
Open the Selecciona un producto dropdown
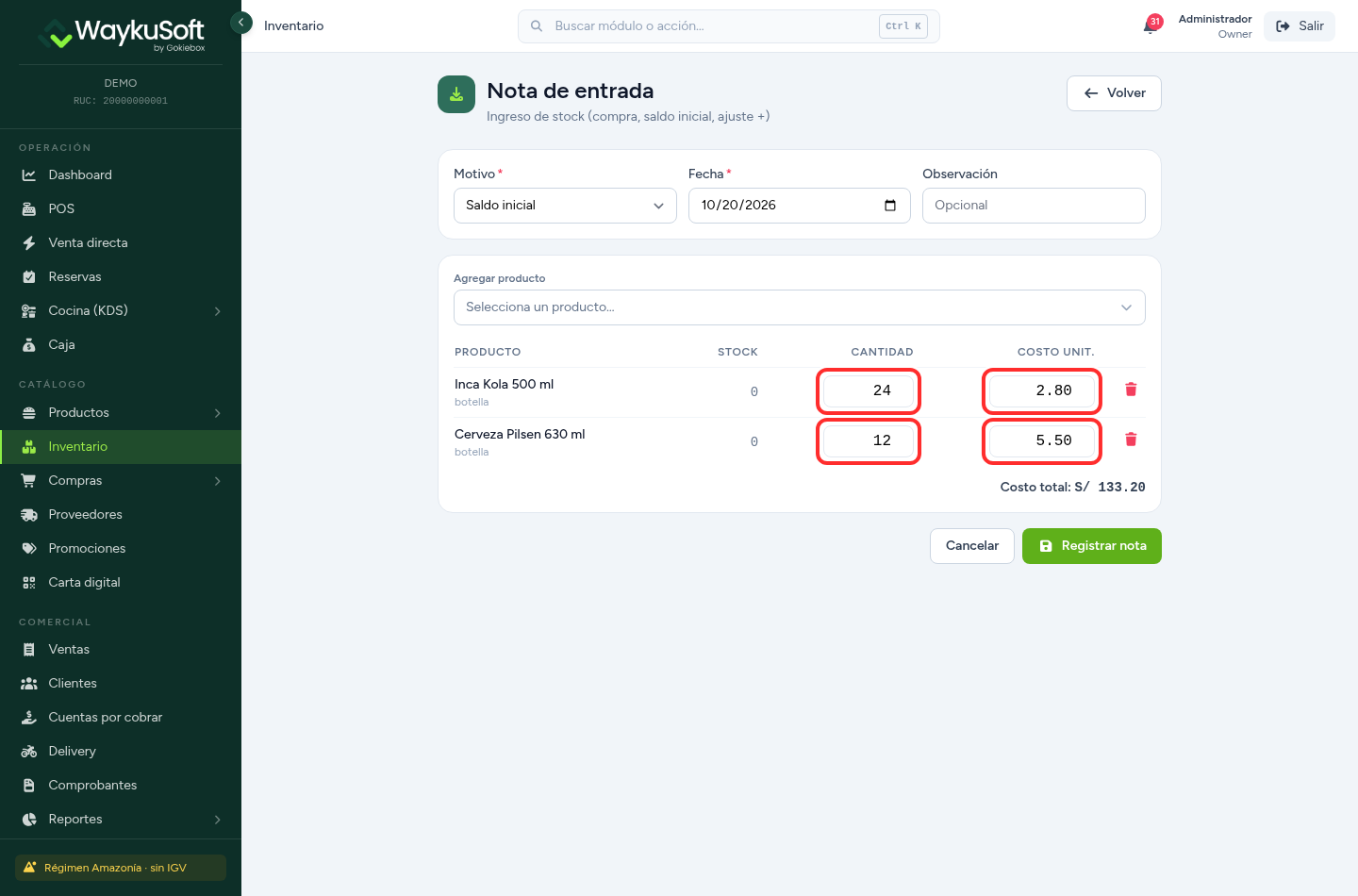coord(800,307)
